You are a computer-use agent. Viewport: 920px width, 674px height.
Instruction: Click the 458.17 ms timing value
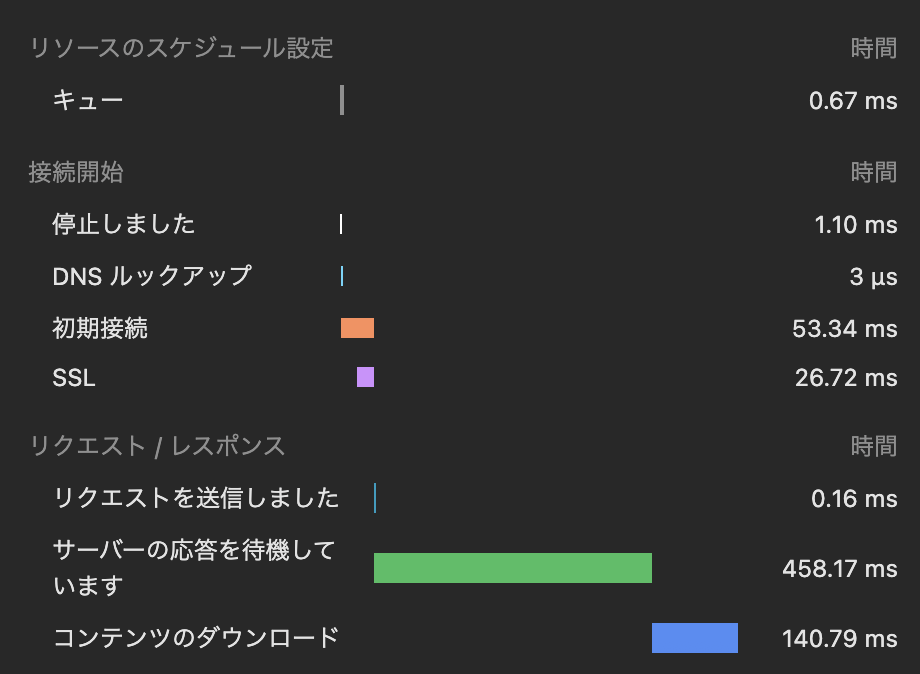click(839, 569)
